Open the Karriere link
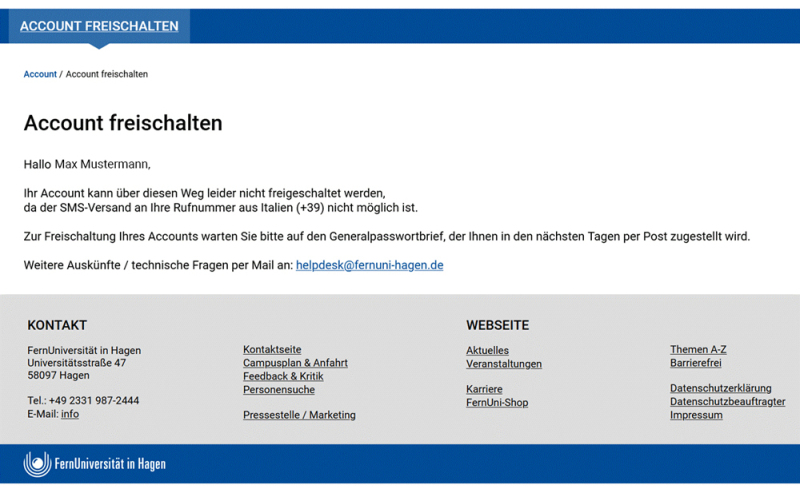Viewport: 800px width, 497px height. [484, 389]
